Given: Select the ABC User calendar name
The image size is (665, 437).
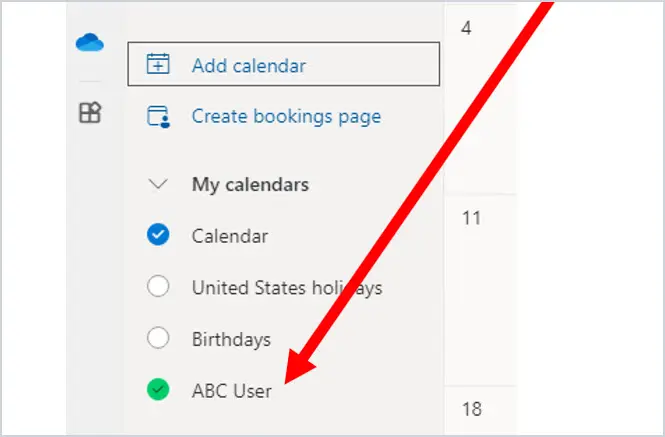Looking at the screenshot, I should (232, 392).
